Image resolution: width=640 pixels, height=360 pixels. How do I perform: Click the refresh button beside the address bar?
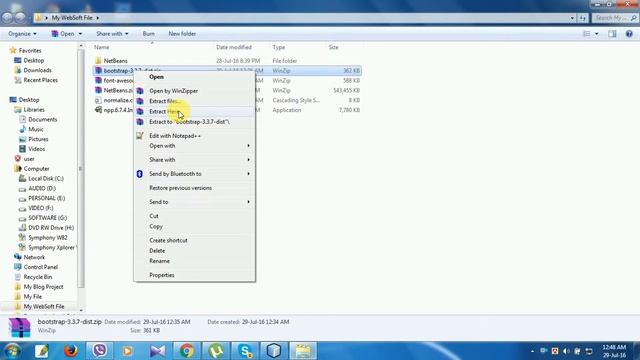click(x=582, y=18)
